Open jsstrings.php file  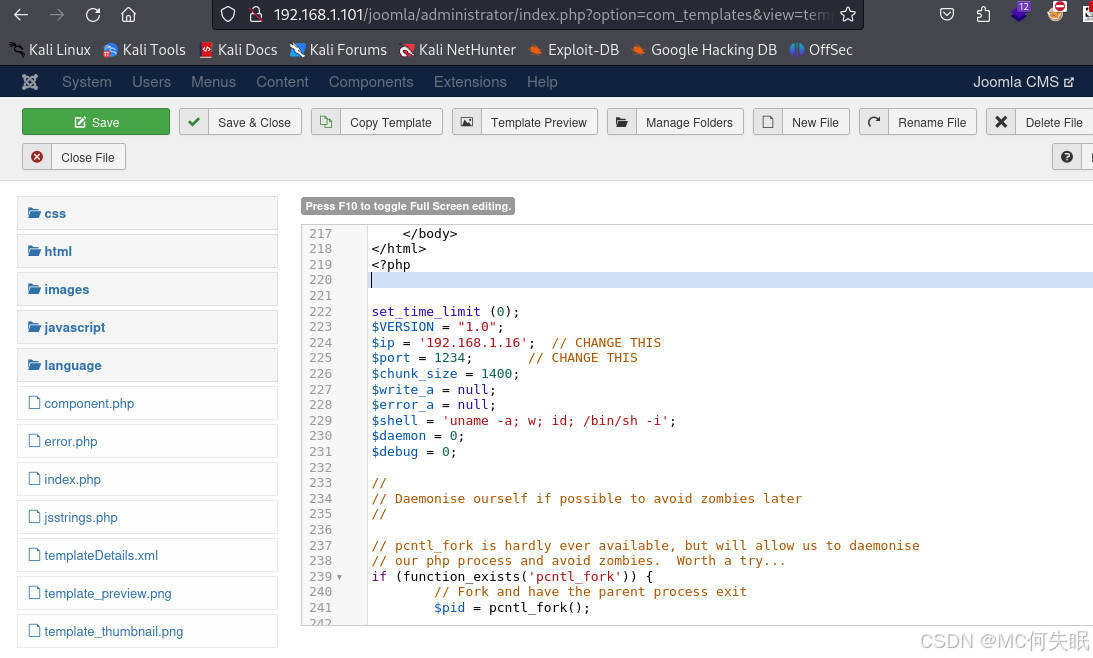coord(80,517)
